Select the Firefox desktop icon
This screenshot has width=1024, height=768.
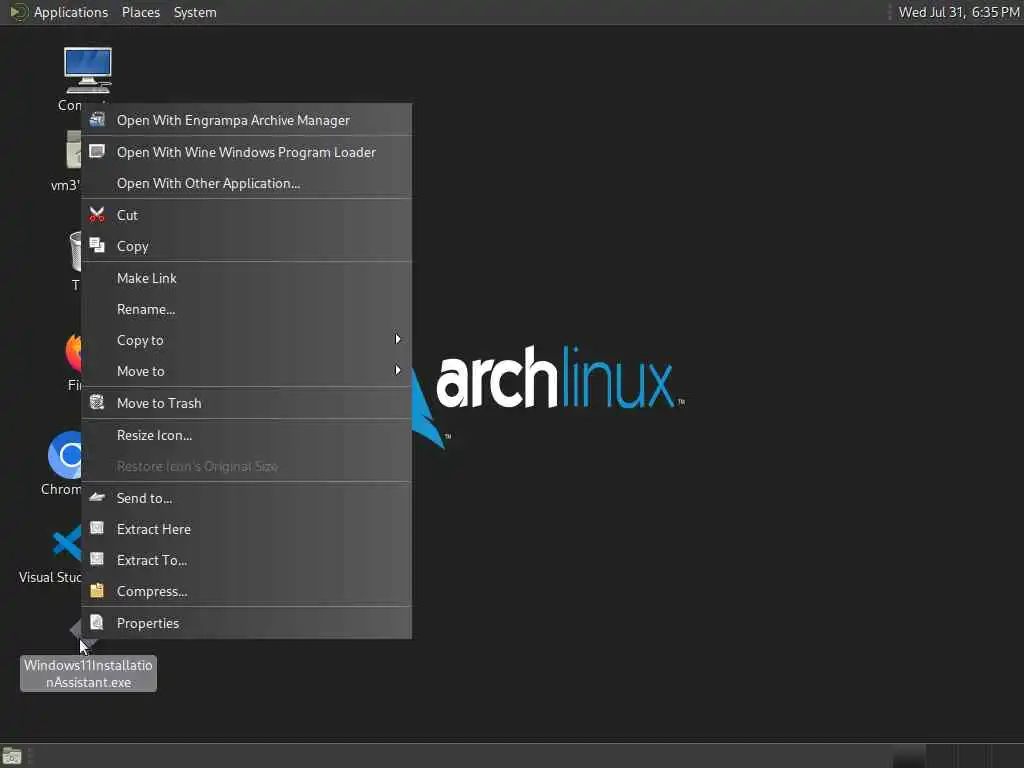73,352
